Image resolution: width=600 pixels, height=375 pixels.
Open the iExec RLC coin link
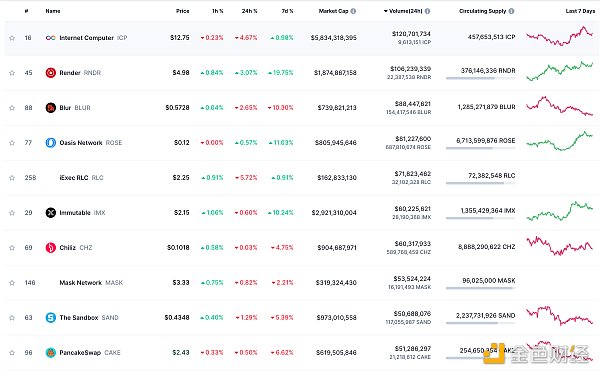pos(81,178)
